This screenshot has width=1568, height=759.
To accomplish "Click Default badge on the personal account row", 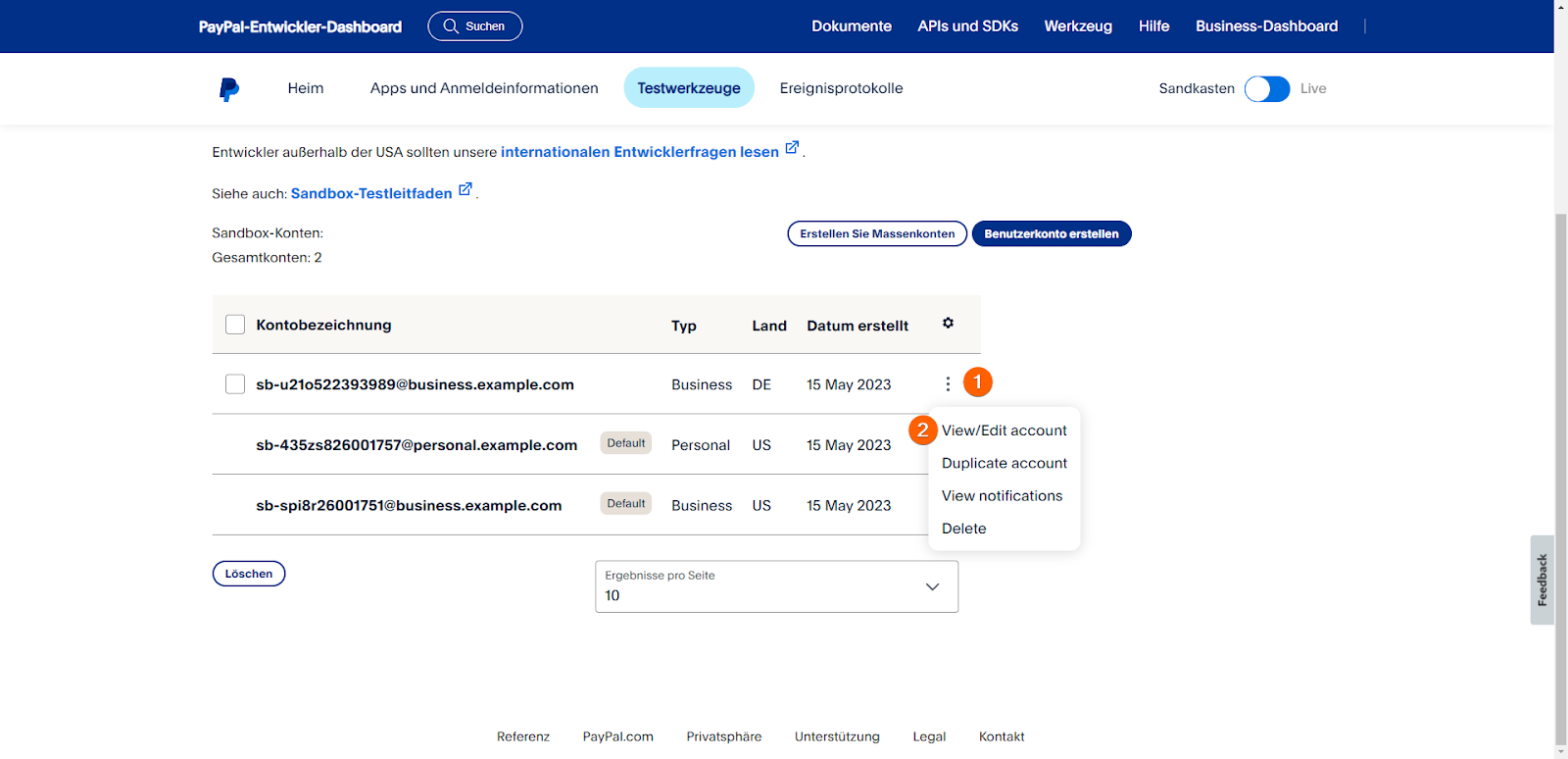I will (626, 443).
